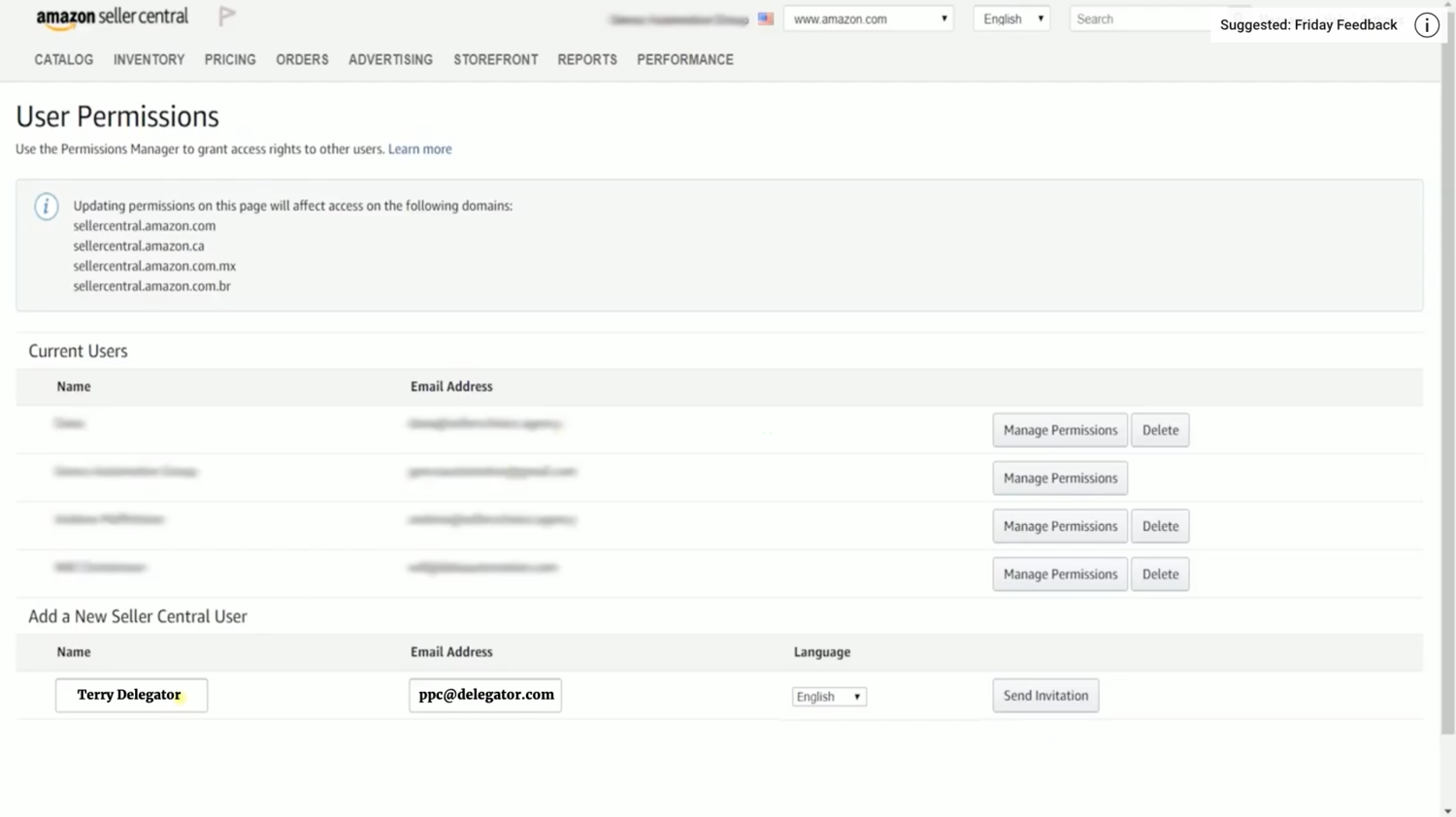Click the header Search box

click(x=1141, y=18)
